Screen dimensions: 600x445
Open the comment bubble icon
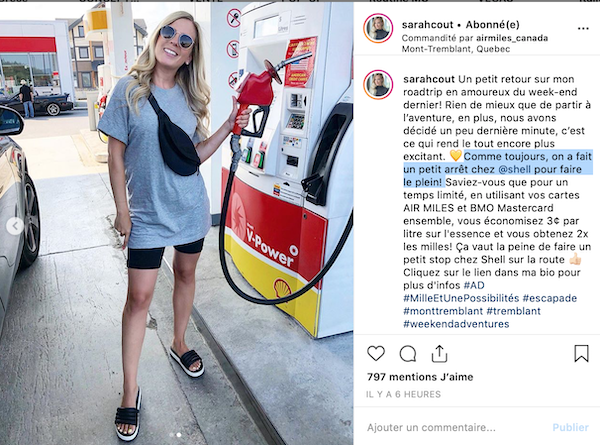tap(408, 354)
